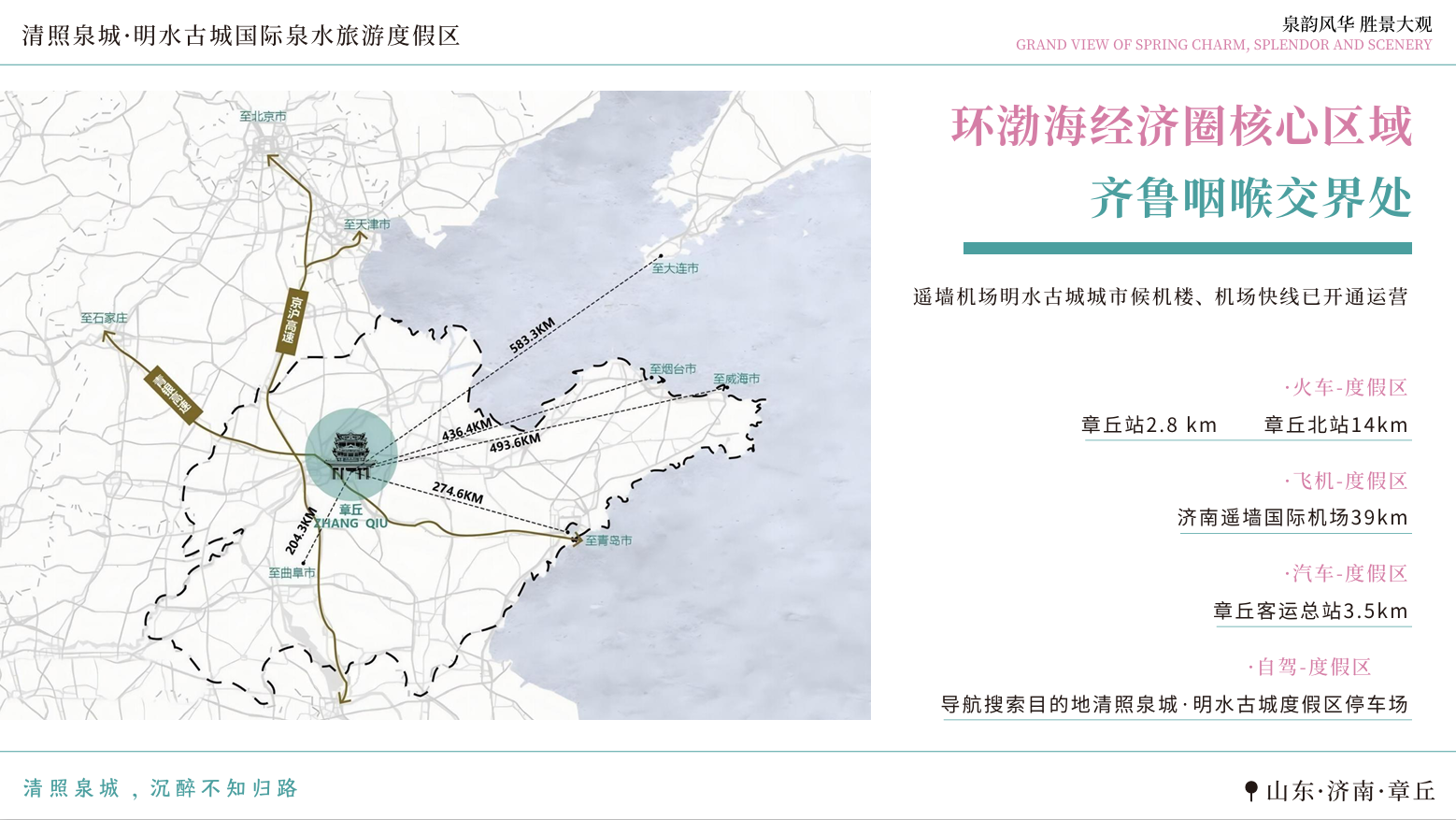Select the 京沪高速 highway label
The width and height of the screenshot is (1456, 820).
[293, 322]
